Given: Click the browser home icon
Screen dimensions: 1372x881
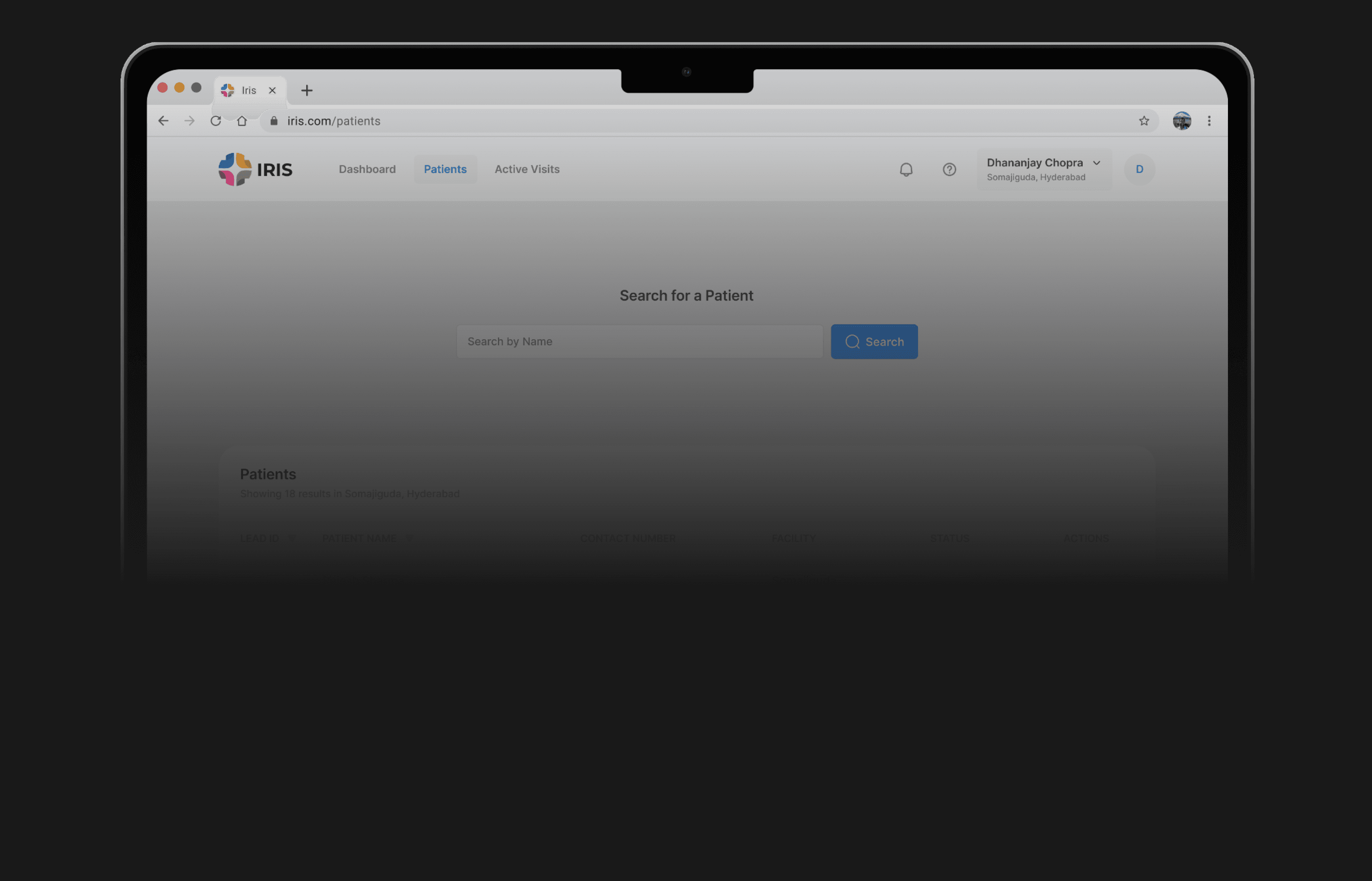Looking at the screenshot, I should 242,121.
